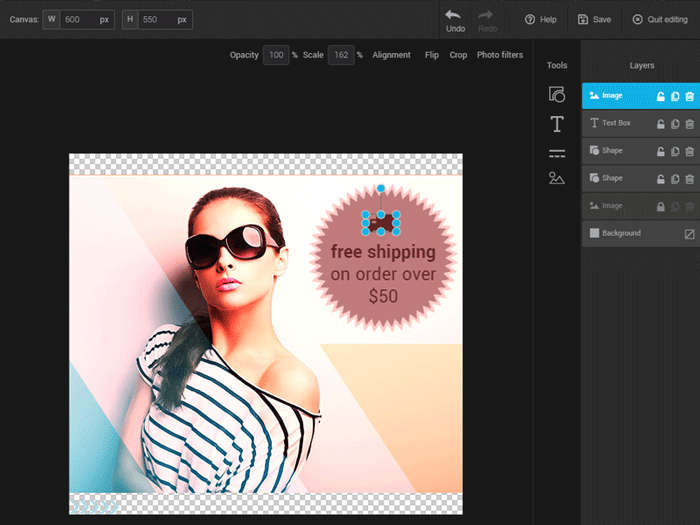Select the Image tool in Tools panel
Image resolution: width=700 pixels, height=525 pixels.
point(557,179)
